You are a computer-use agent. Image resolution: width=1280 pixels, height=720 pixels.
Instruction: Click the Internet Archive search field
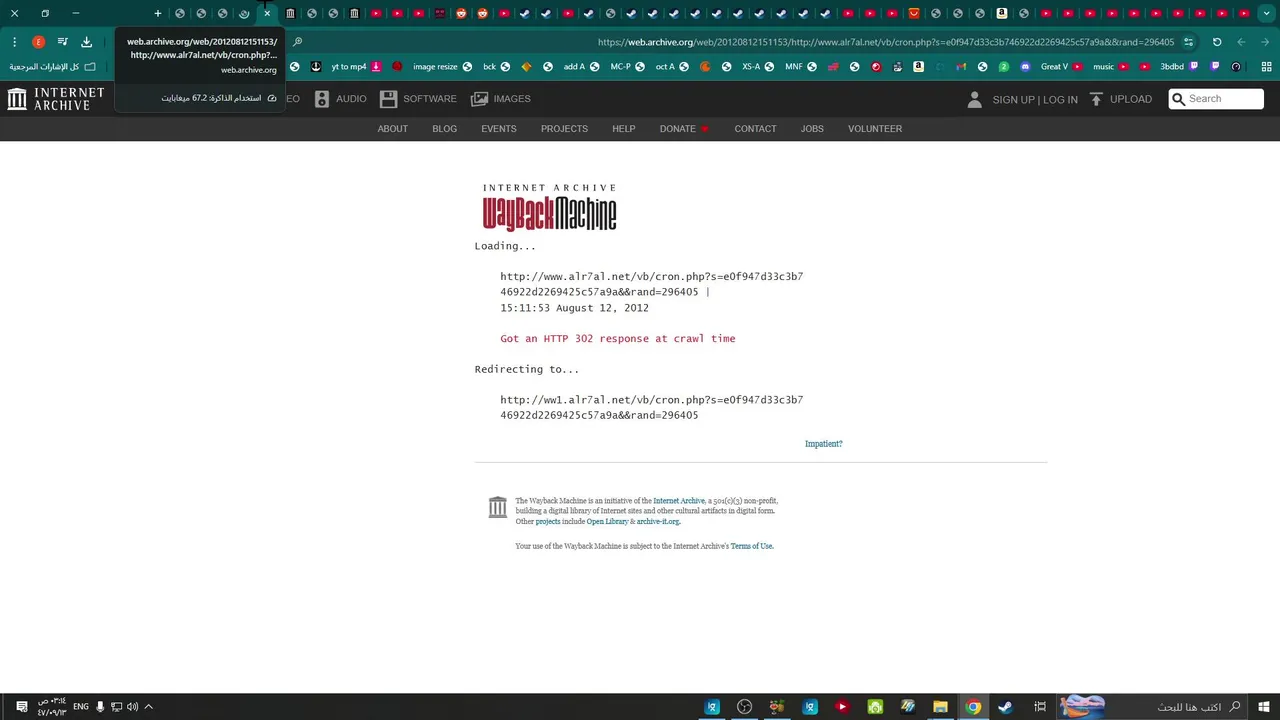click(1216, 99)
